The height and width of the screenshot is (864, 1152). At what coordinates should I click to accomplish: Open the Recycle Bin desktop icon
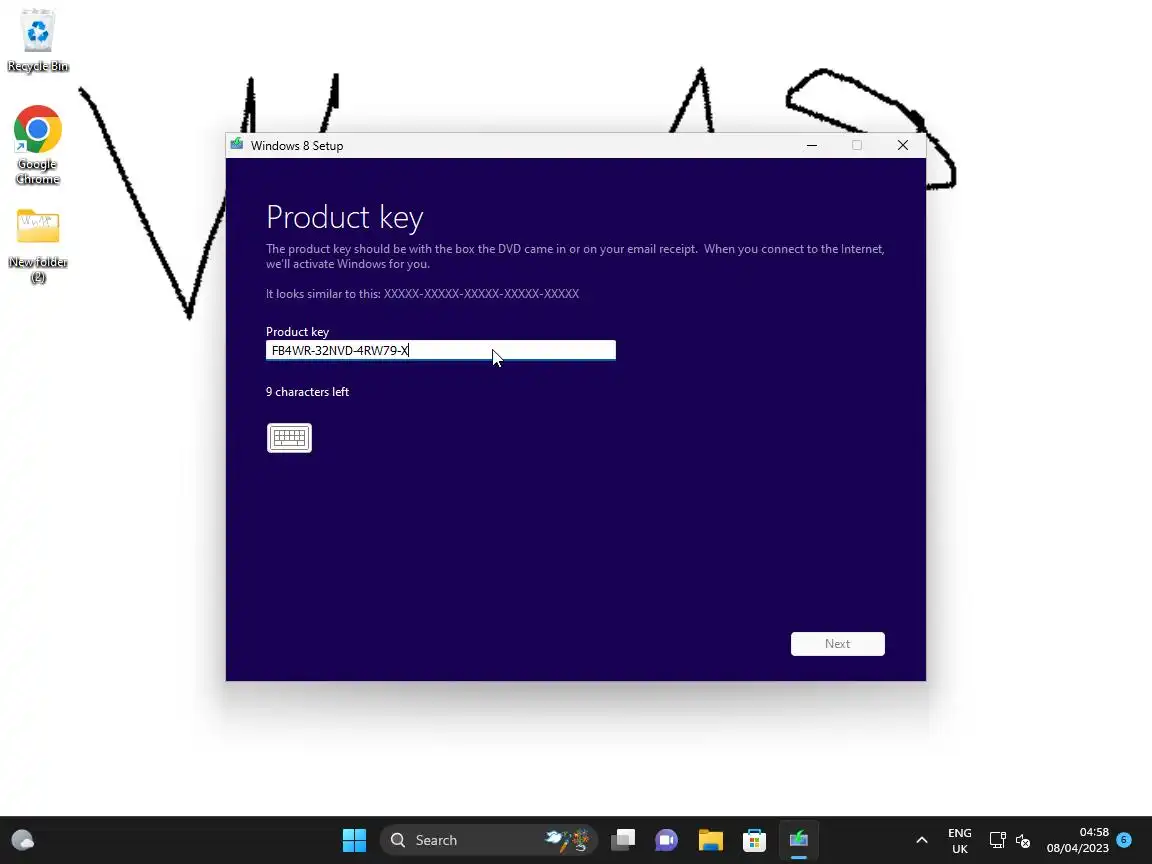coord(37,41)
